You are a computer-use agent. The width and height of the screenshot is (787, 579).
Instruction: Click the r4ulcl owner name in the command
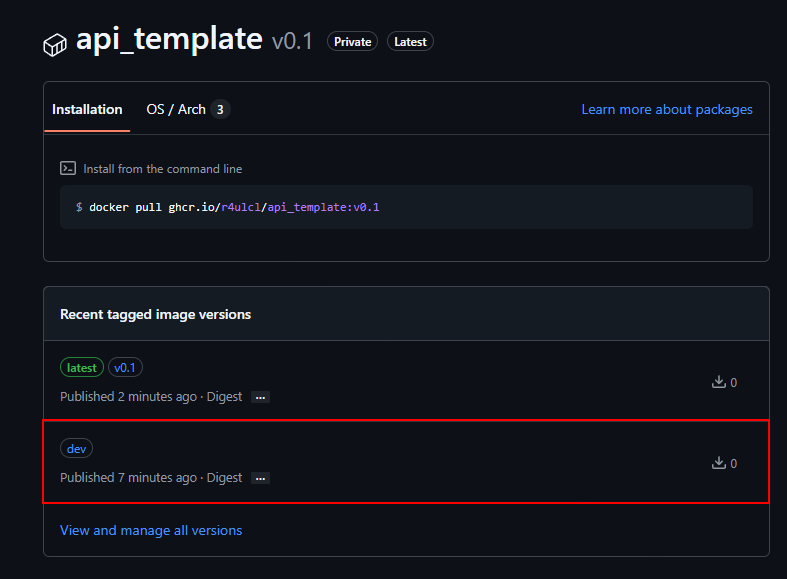point(241,207)
